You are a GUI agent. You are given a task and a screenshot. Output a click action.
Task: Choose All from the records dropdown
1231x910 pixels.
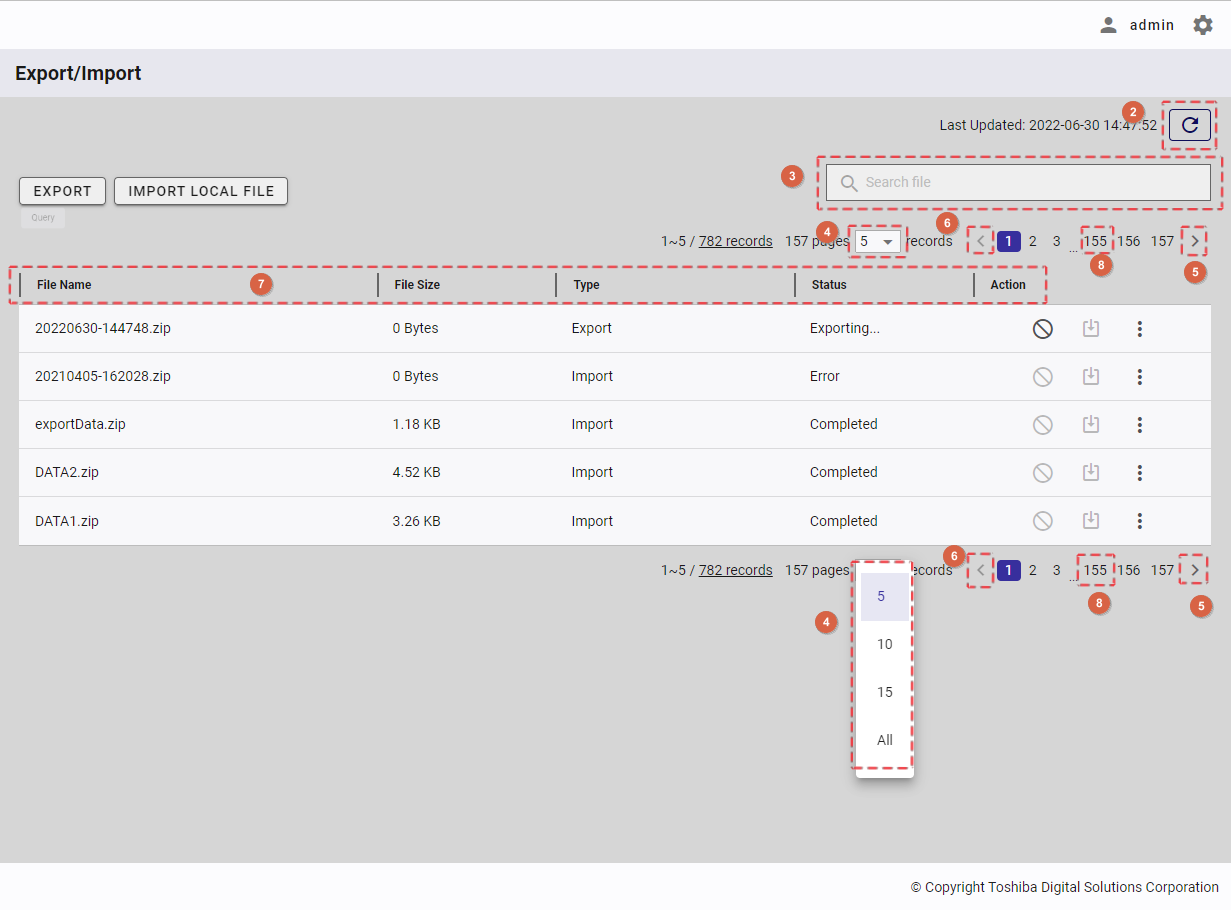click(884, 740)
